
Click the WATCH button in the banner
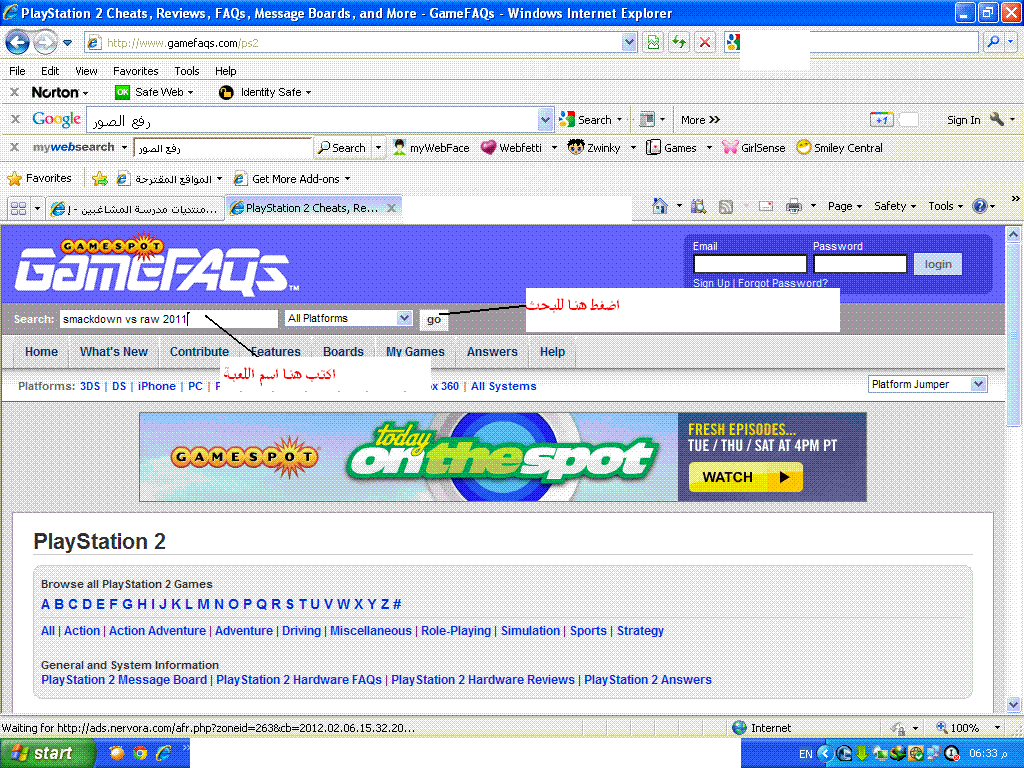coord(746,477)
